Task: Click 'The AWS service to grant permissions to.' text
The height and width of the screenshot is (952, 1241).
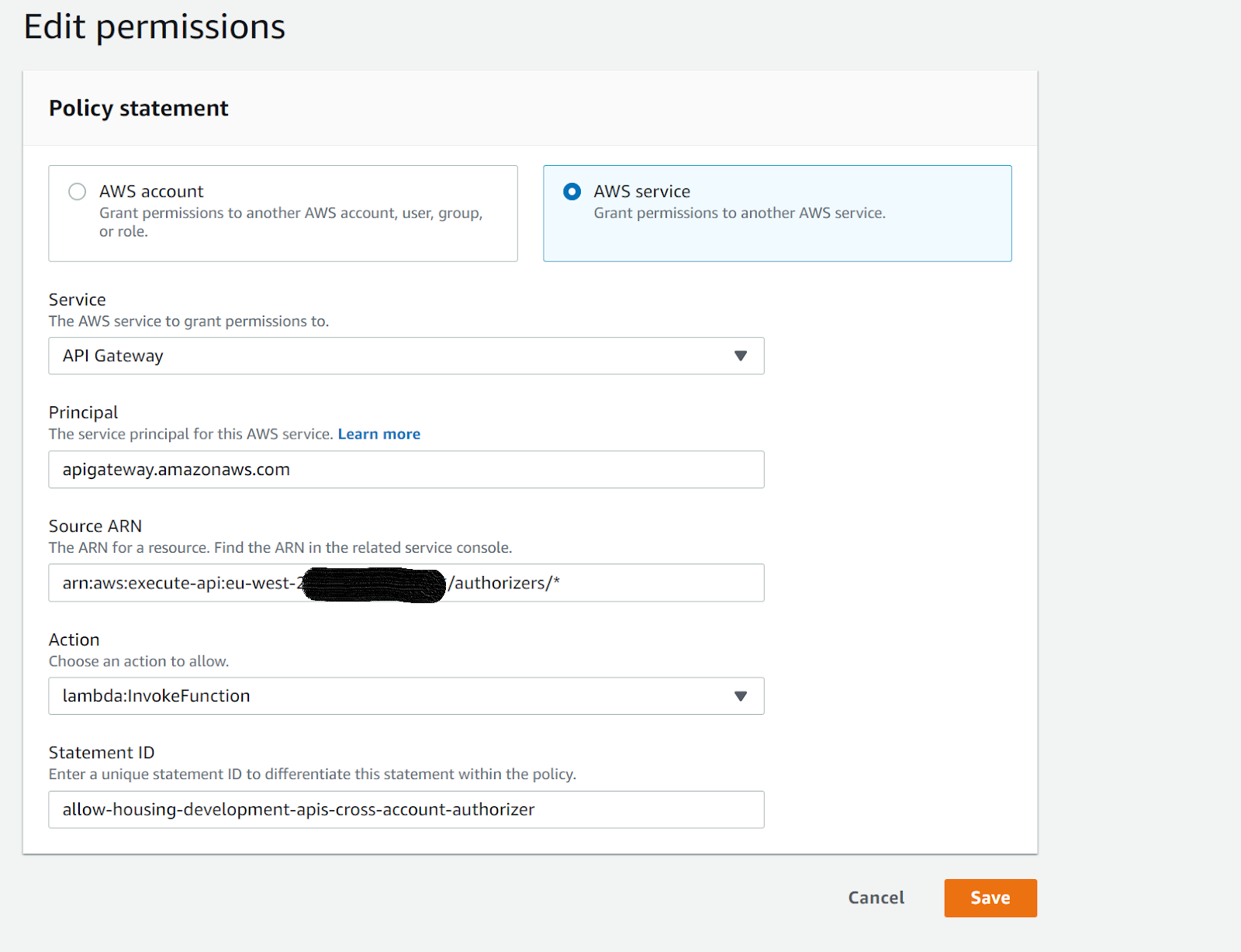Action: (189, 321)
